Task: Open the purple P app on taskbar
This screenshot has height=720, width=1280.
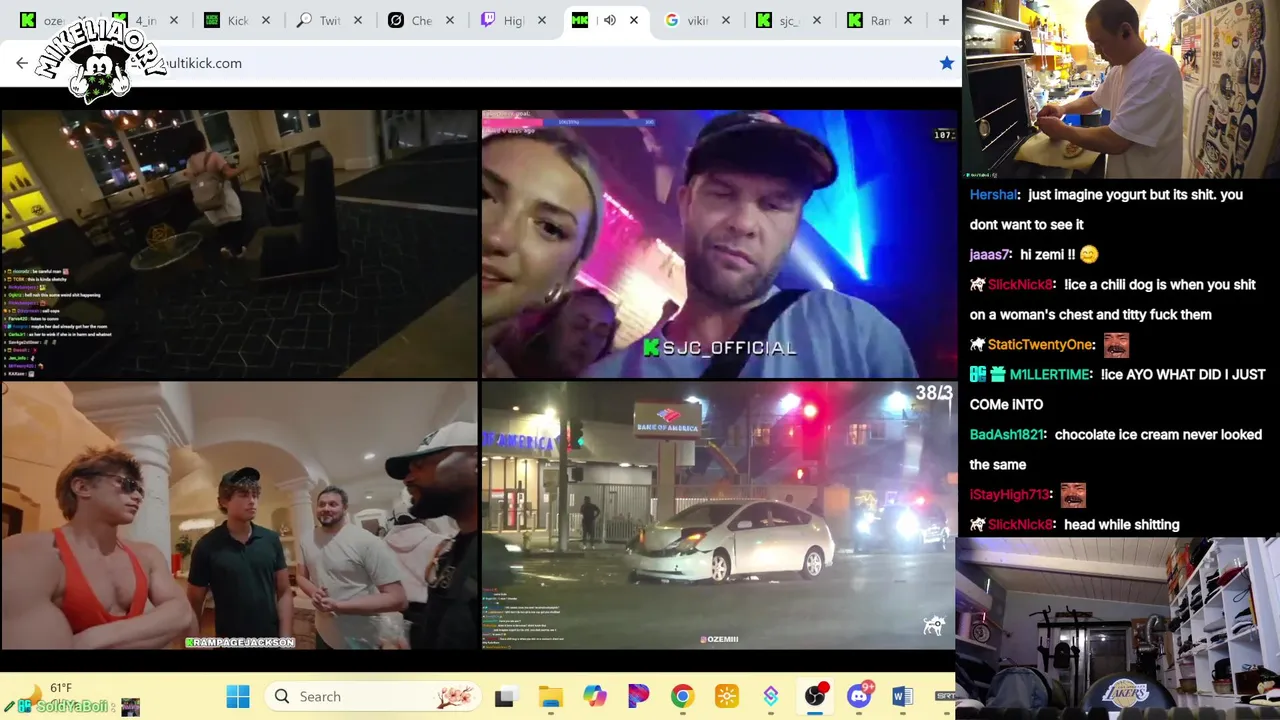Action: 638,697
